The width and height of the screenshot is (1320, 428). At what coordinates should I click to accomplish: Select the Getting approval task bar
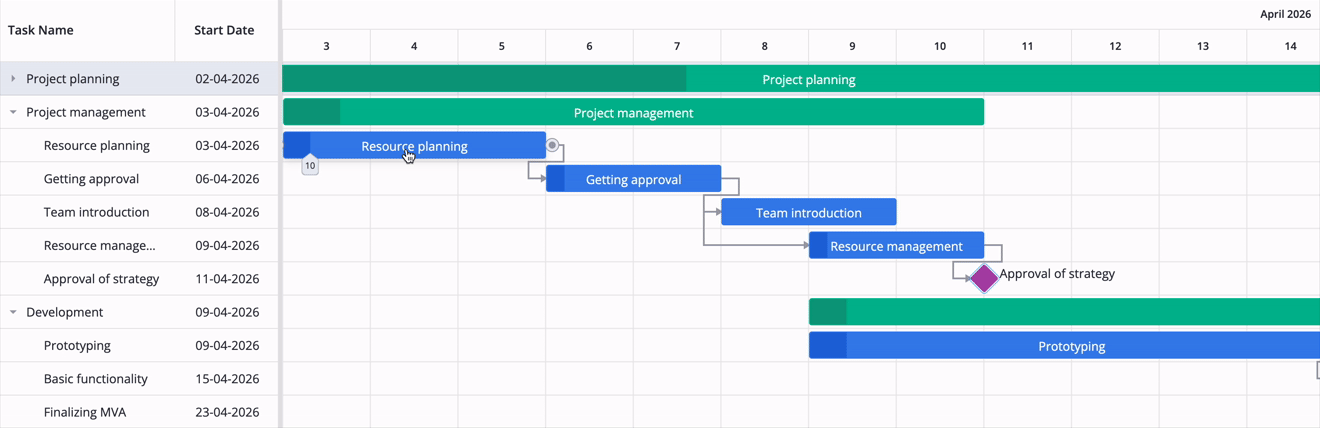click(x=633, y=179)
